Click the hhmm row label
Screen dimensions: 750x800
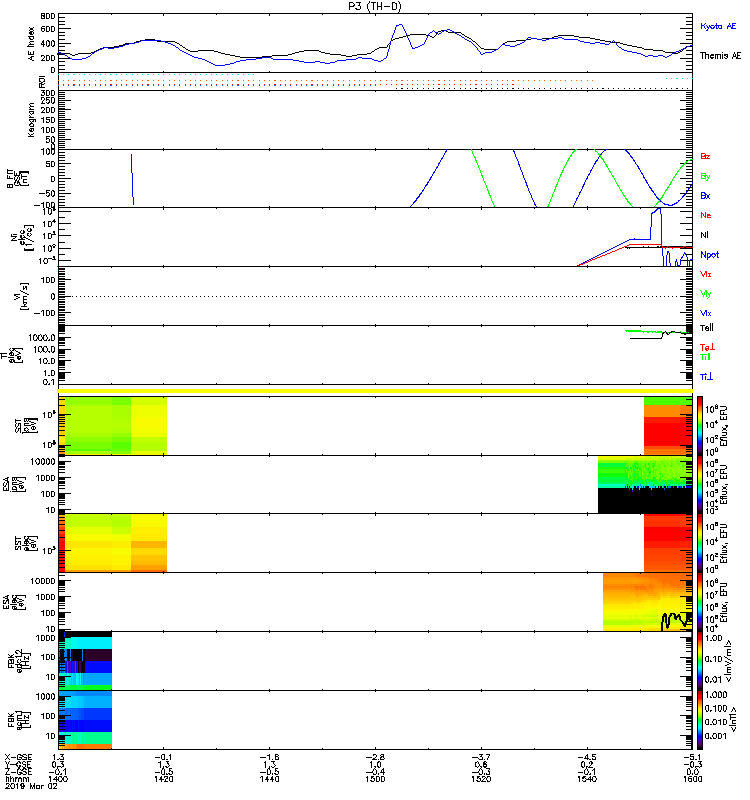pos(17,779)
